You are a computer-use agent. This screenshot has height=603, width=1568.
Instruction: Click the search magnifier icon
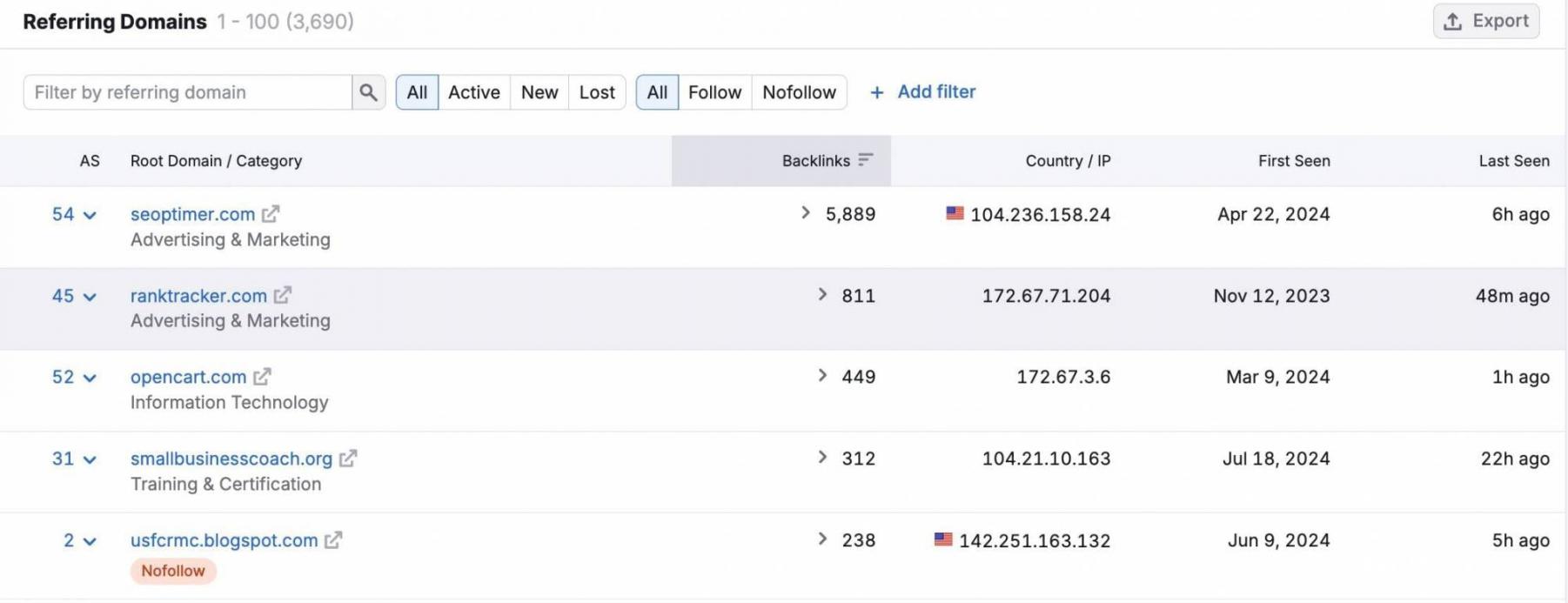(x=368, y=92)
